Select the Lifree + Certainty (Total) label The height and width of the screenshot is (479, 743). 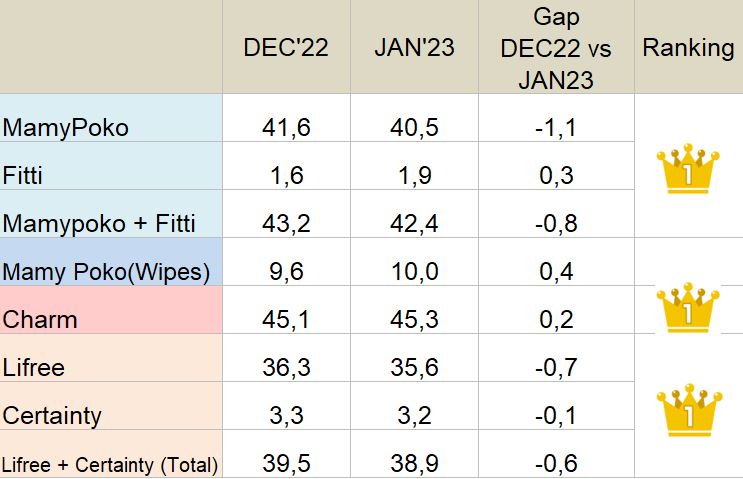click(110, 463)
